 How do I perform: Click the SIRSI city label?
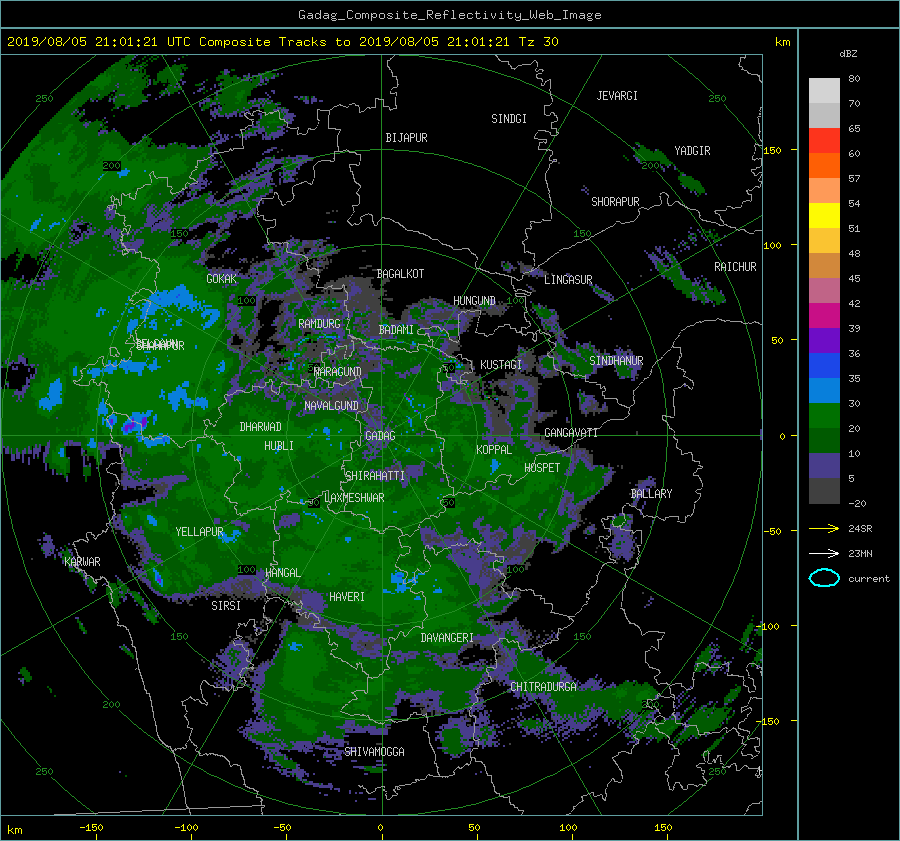coord(226,606)
